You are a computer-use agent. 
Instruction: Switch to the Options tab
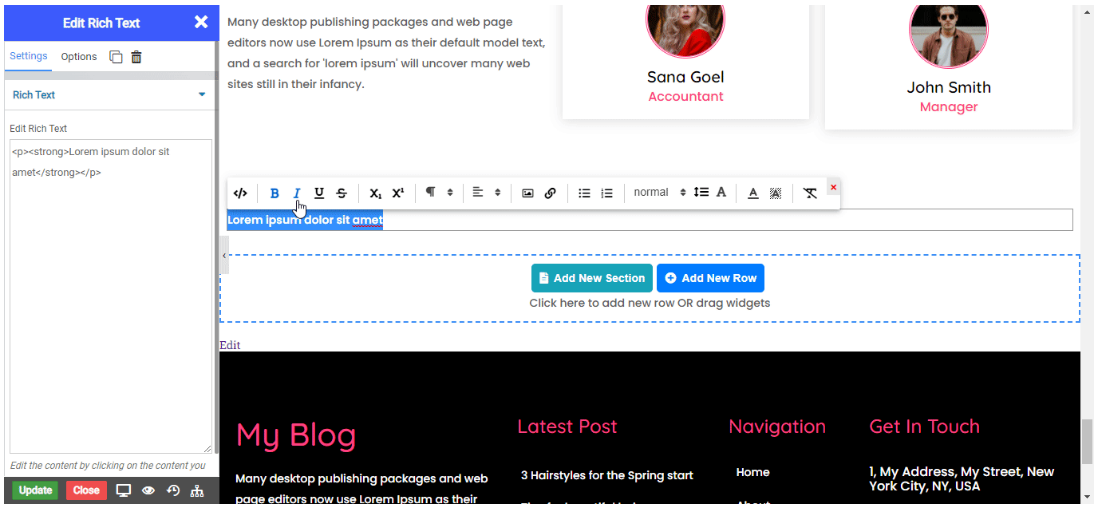79,57
